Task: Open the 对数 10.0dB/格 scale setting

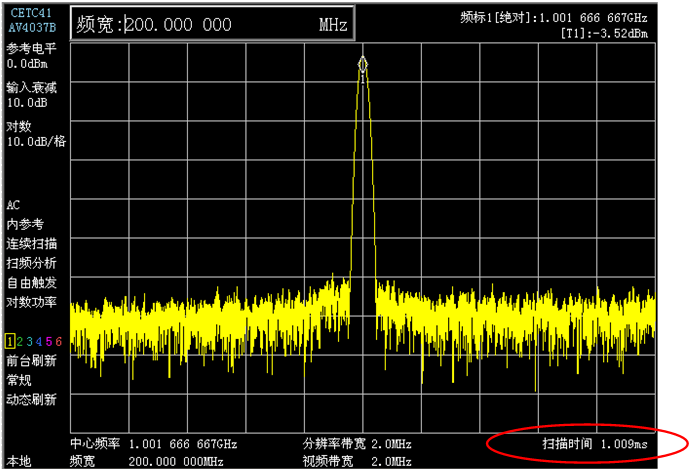Action: click(35, 134)
